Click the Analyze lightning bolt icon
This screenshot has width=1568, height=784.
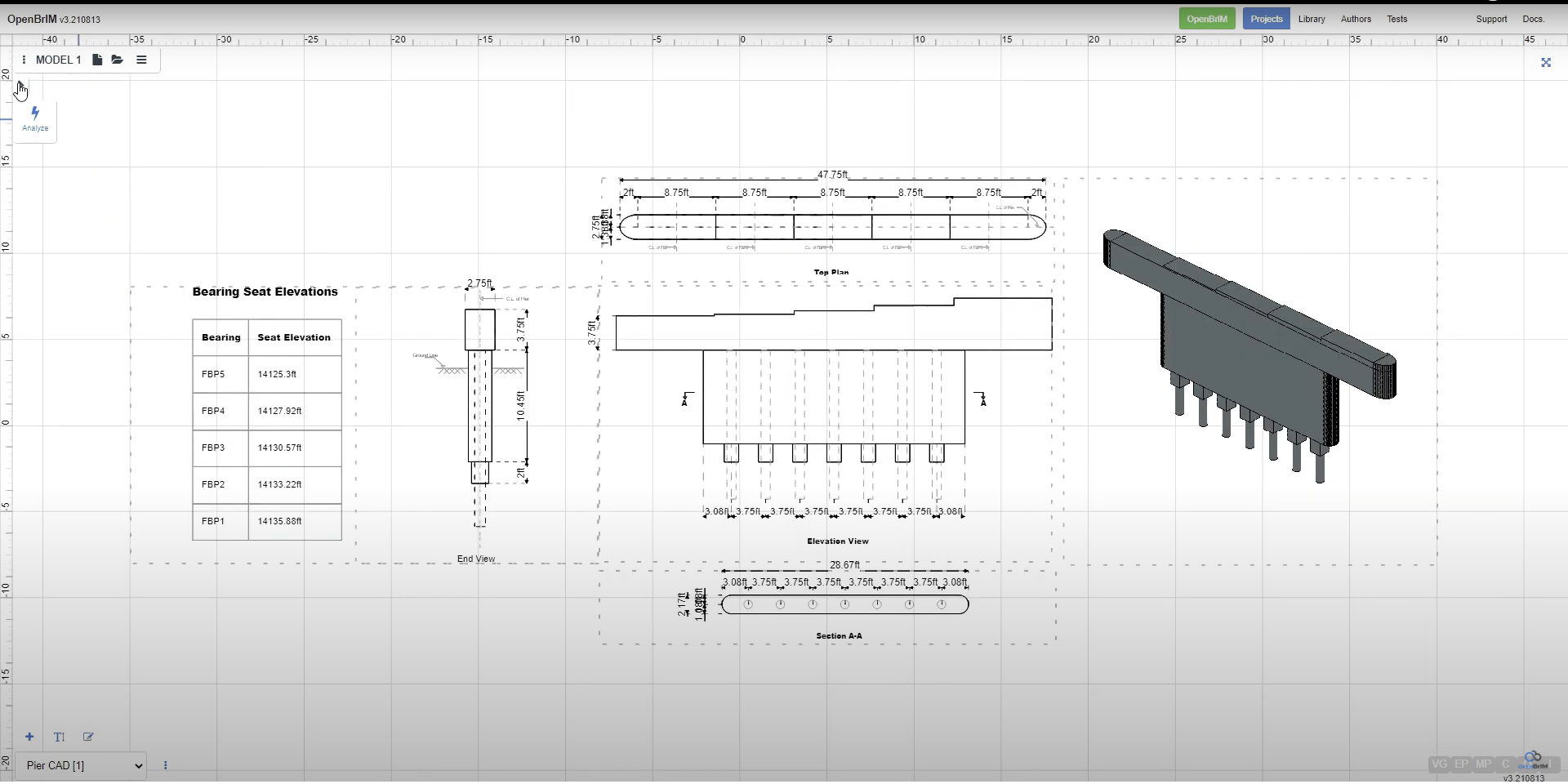click(x=35, y=114)
